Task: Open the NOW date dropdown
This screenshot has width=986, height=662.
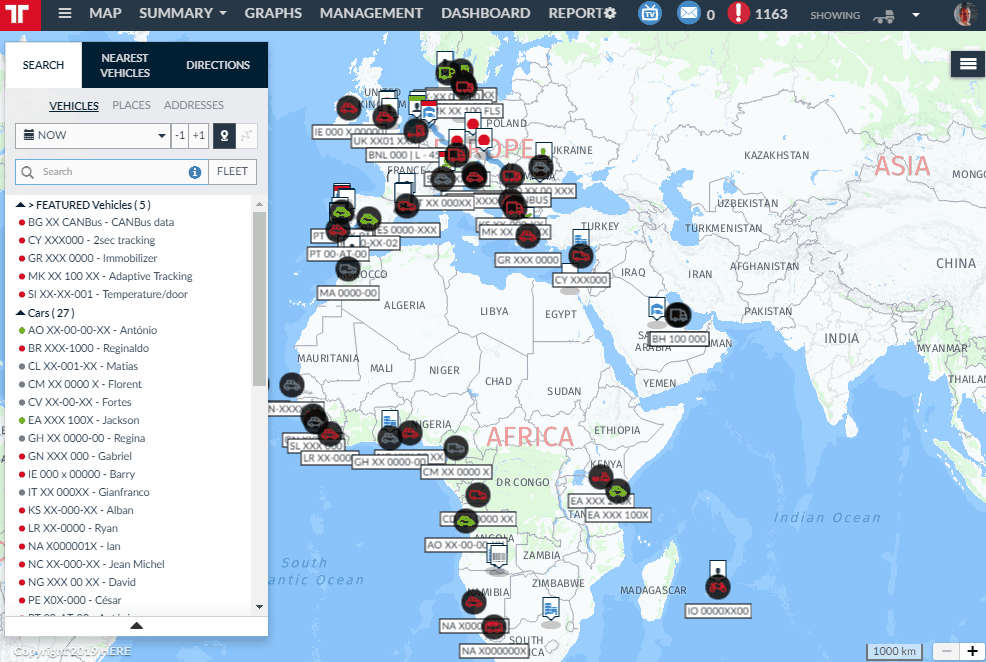Action: click(93, 135)
